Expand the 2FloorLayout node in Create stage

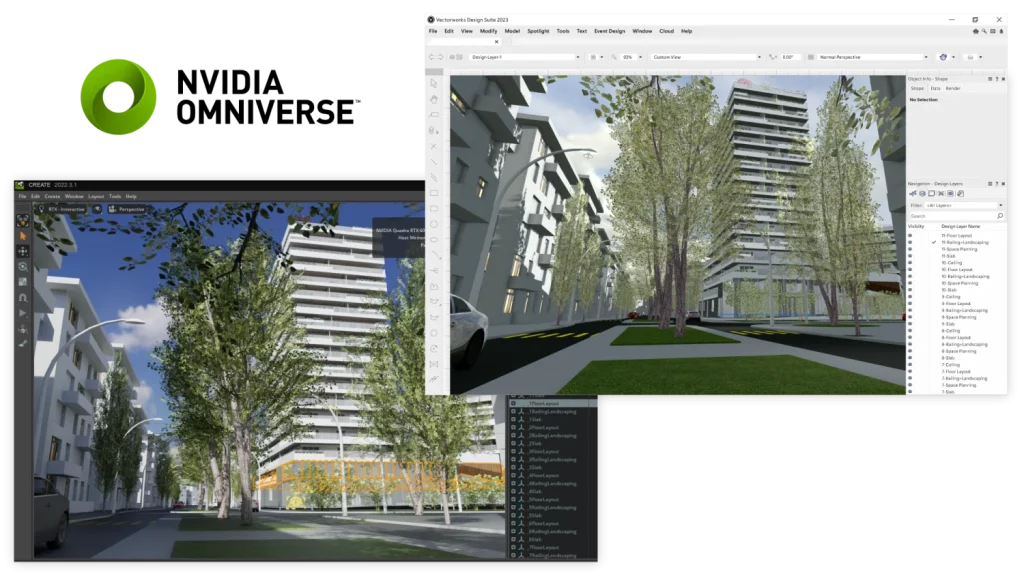point(513,428)
